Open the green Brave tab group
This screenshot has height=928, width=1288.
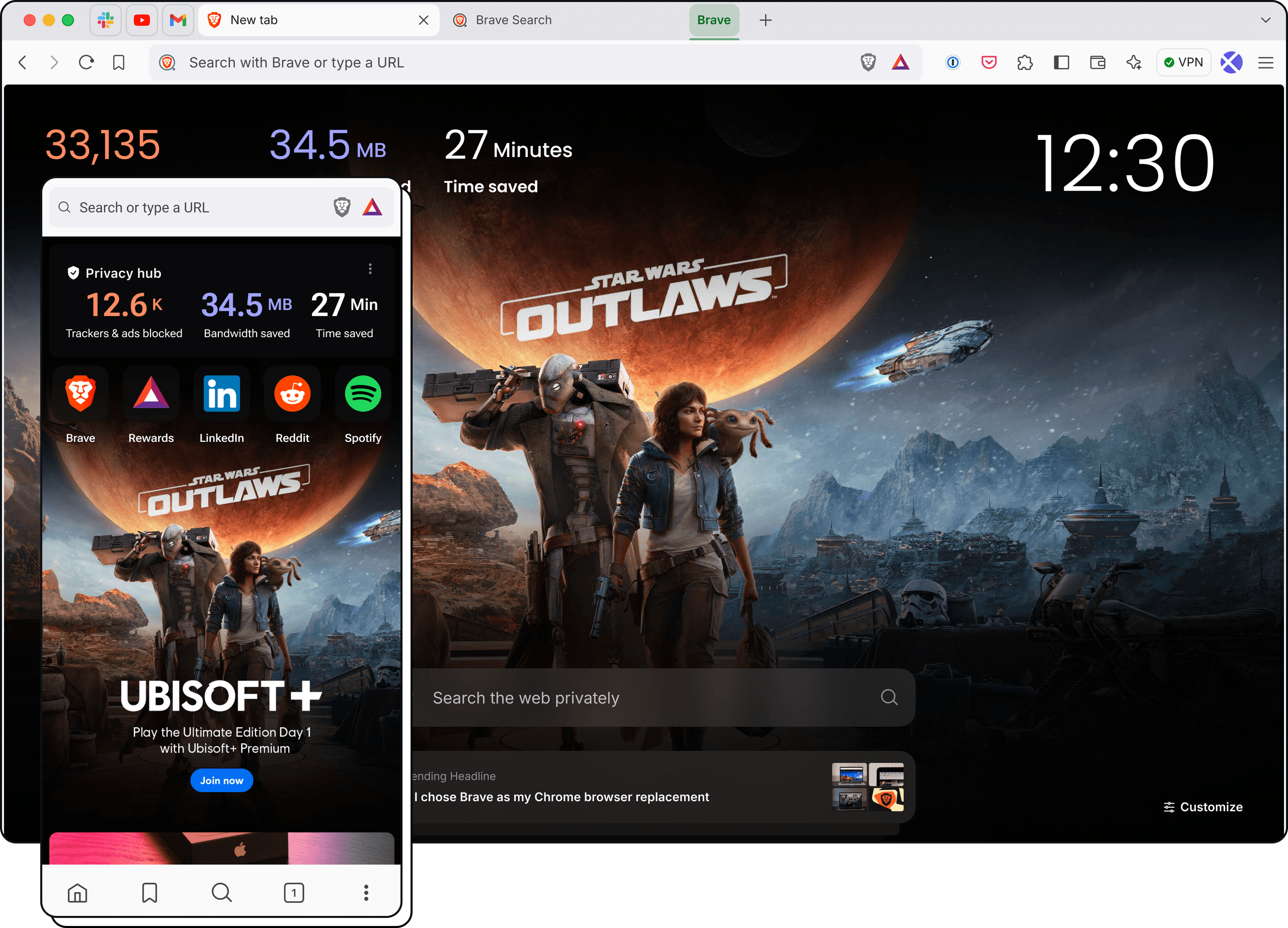pos(714,21)
